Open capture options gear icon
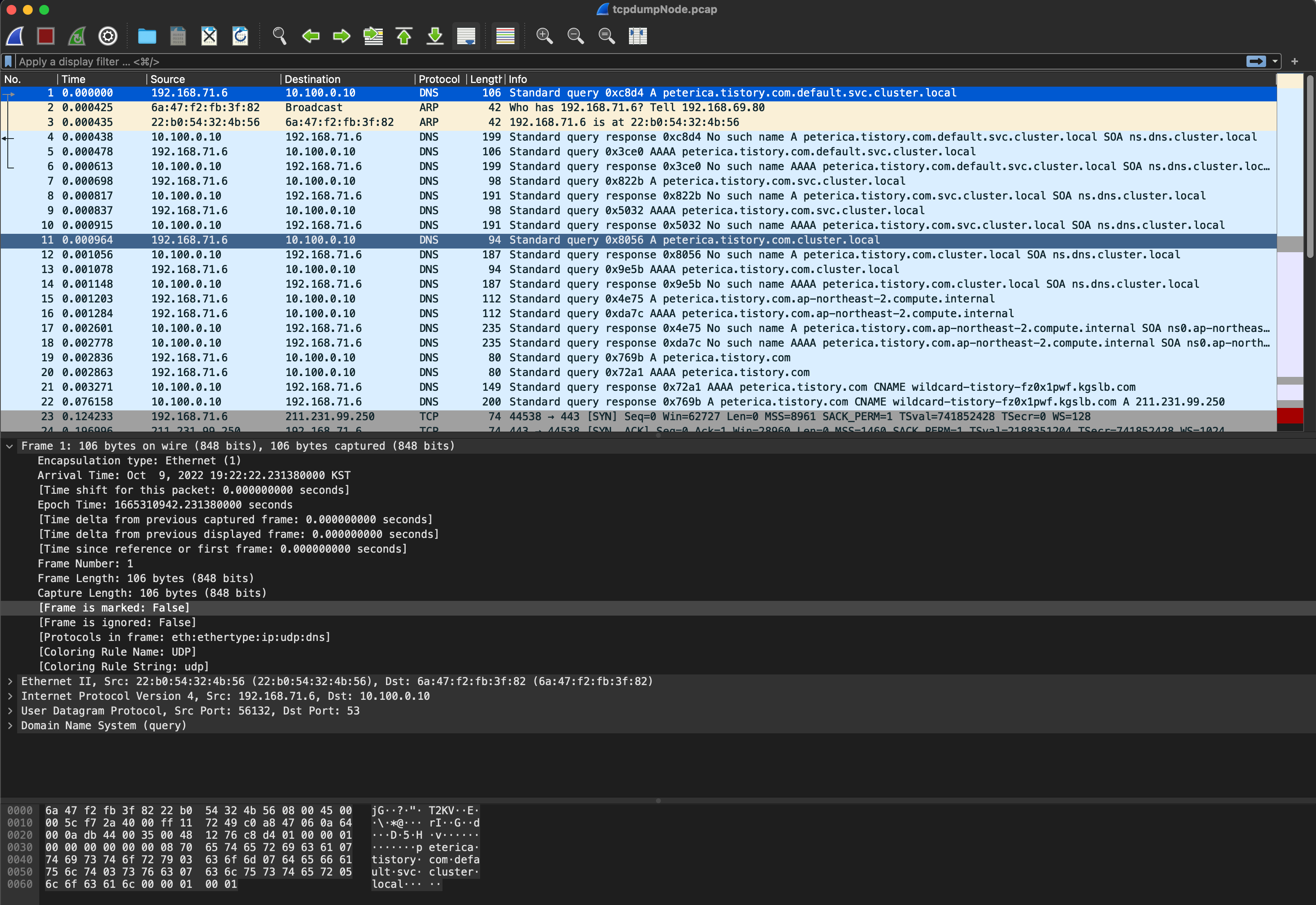This screenshot has height=905, width=1316. [108, 36]
